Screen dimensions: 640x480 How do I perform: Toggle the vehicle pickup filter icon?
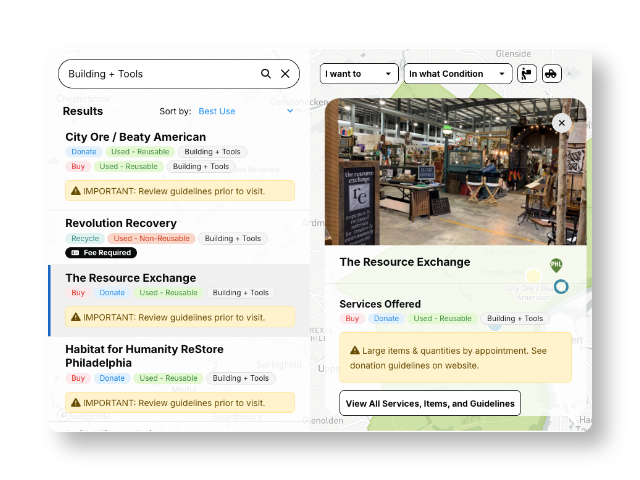(x=551, y=74)
